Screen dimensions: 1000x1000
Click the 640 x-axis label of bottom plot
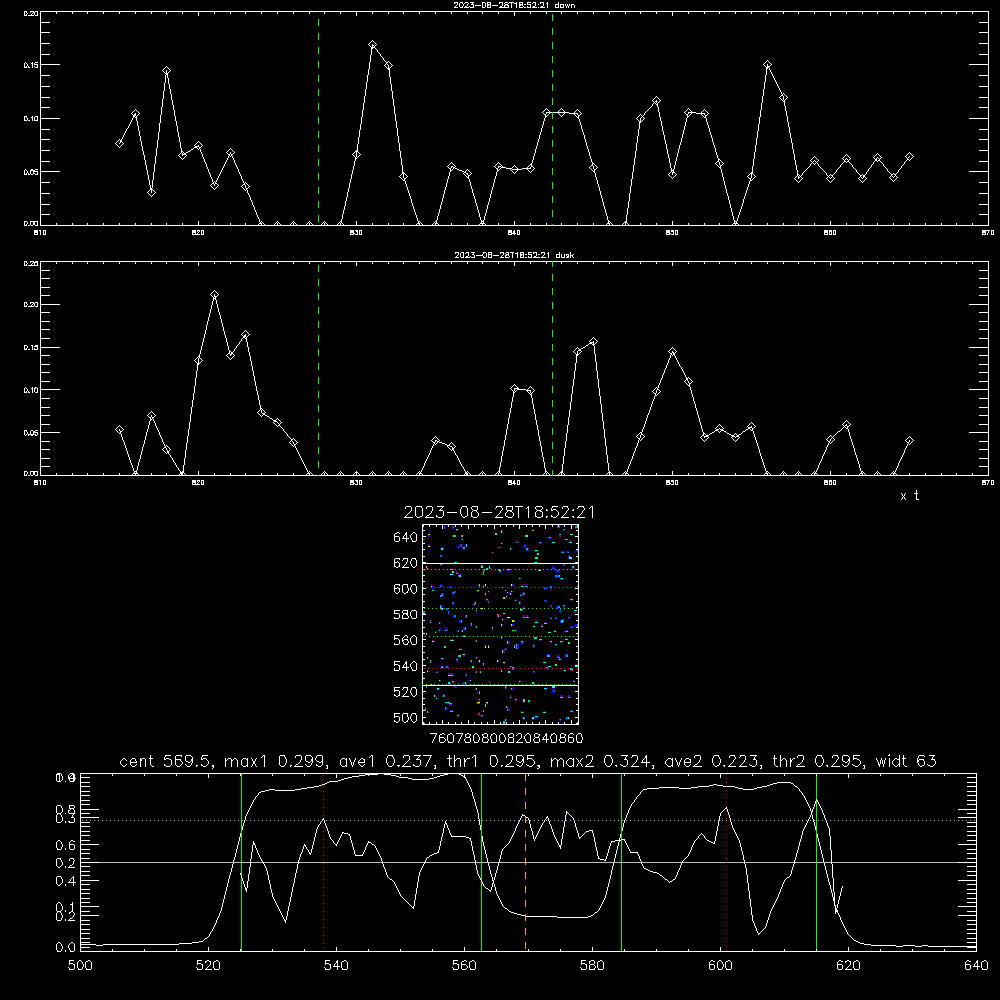pos(976,966)
